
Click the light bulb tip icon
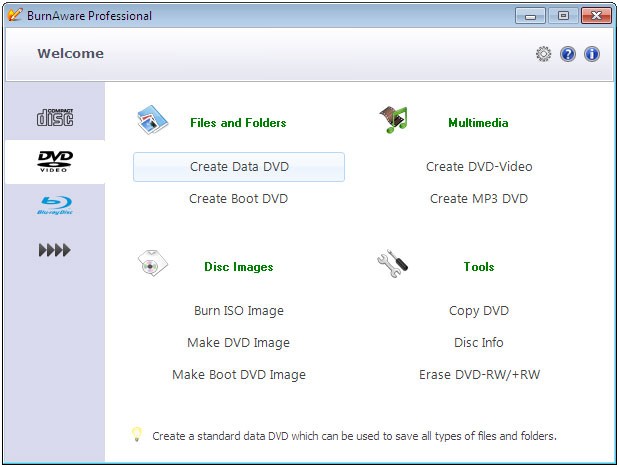[137, 434]
